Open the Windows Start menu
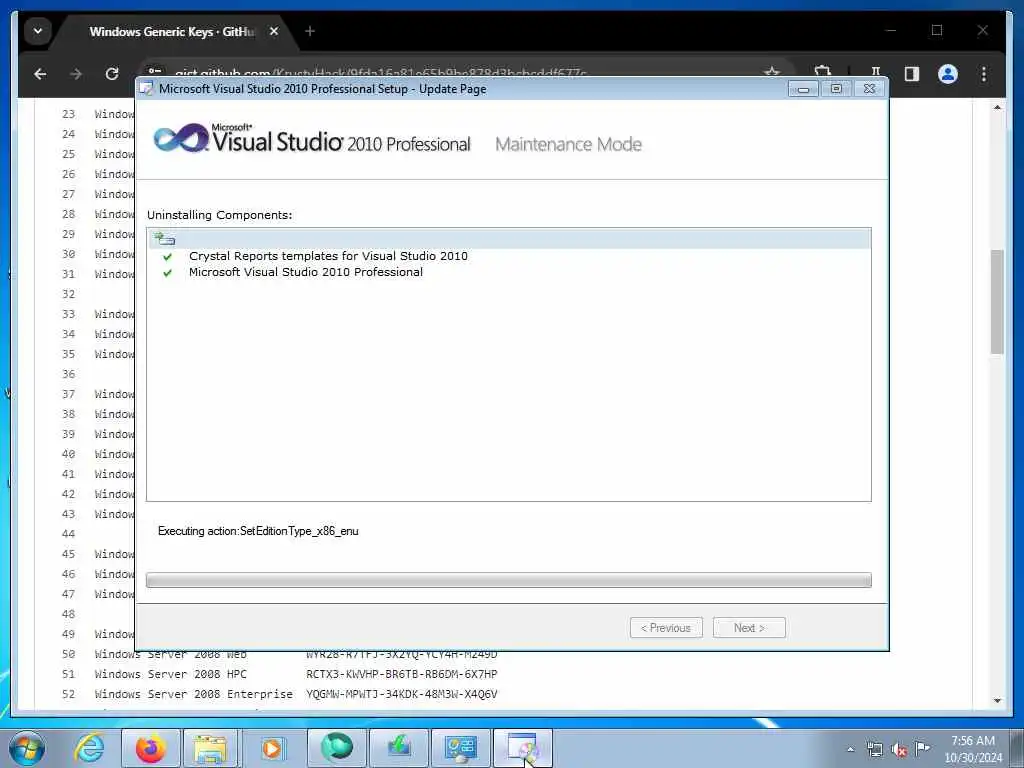The image size is (1024, 768). [x=27, y=748]
